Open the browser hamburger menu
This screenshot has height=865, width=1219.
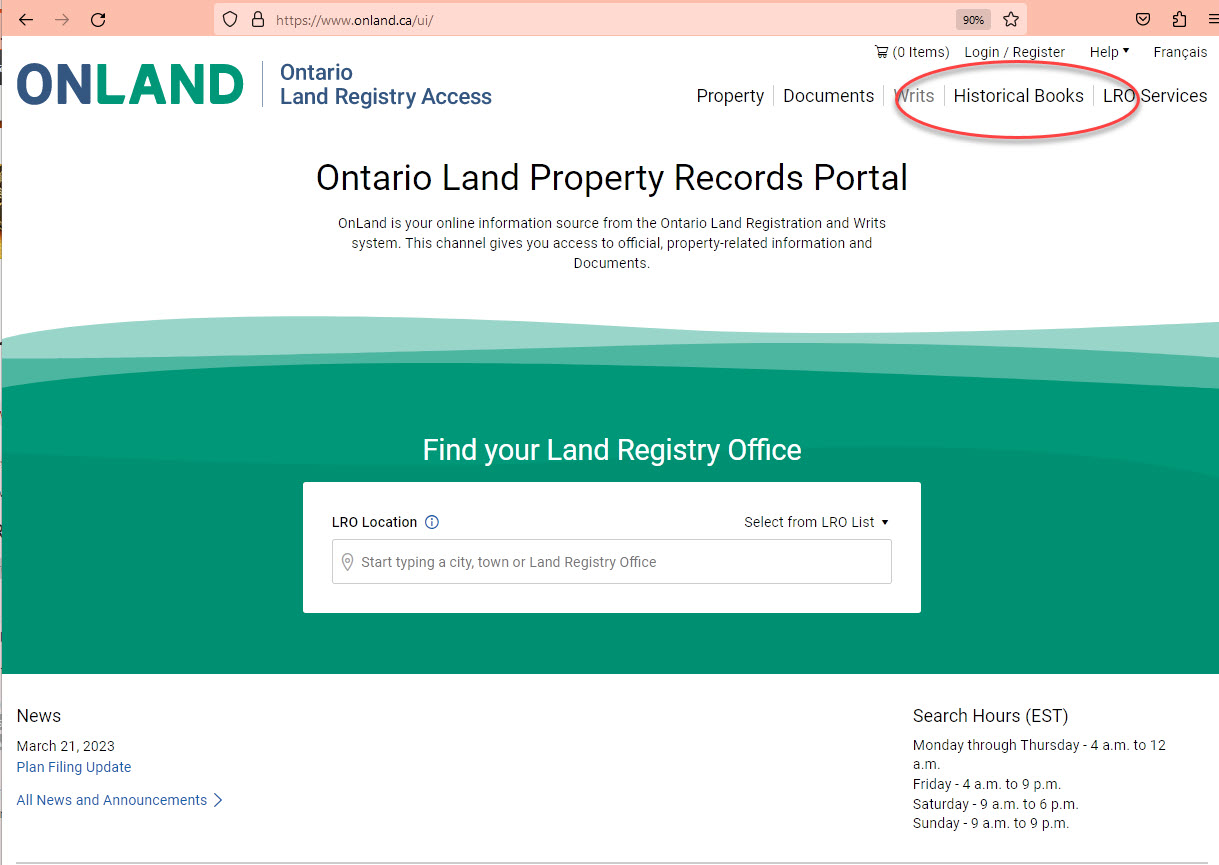click(1212, 19)
